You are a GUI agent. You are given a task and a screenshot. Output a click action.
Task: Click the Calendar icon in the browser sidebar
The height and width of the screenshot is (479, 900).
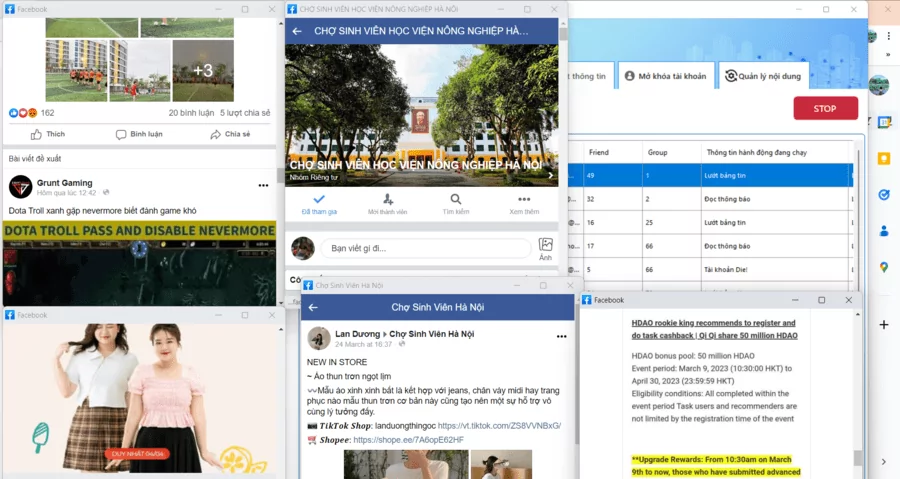pos(884,122)
